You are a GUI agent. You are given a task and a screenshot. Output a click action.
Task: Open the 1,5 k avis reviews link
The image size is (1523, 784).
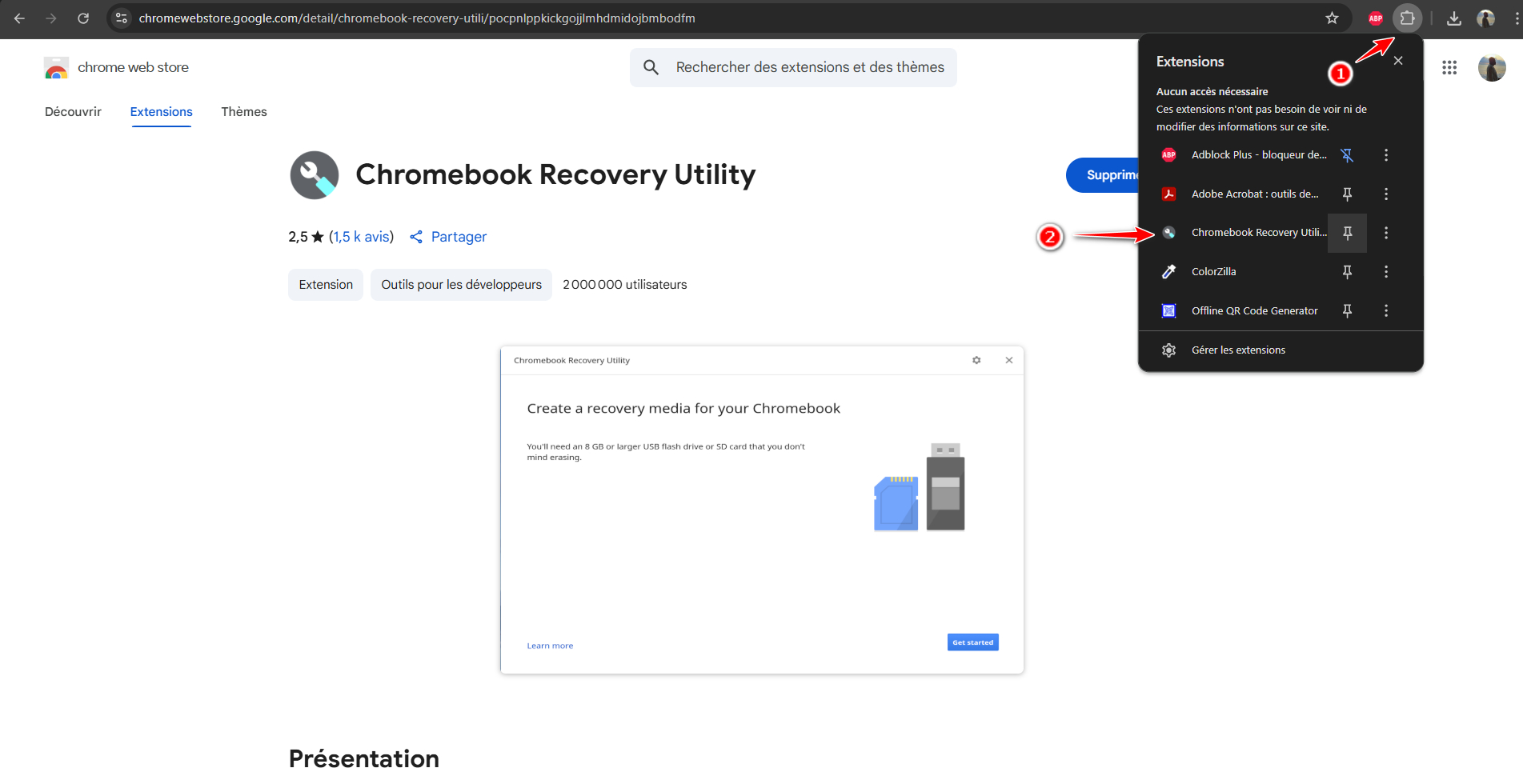[362, 237]
